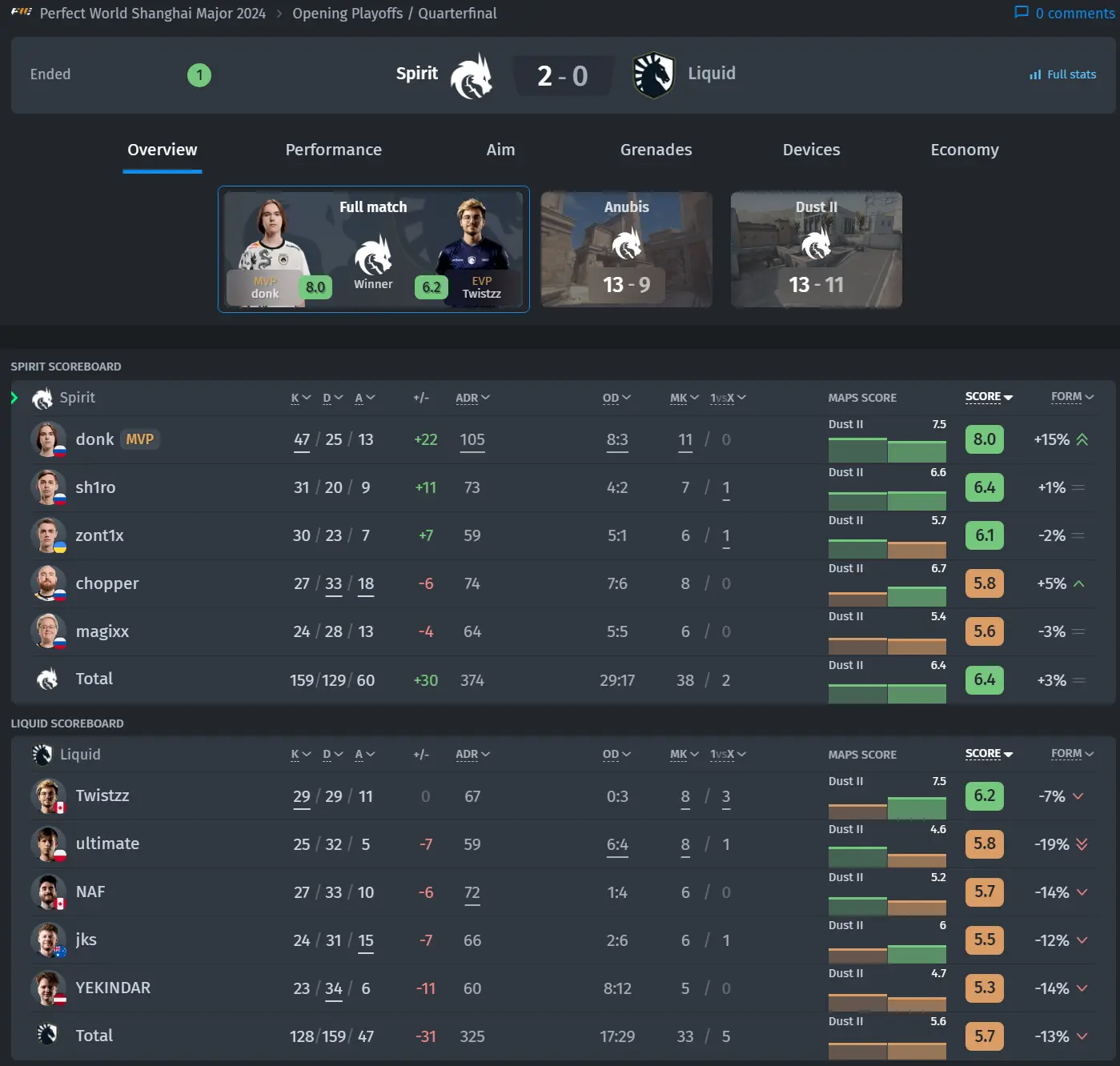Open the Devices tab
Screen dimensions: 1120x1066
(812, 150)
